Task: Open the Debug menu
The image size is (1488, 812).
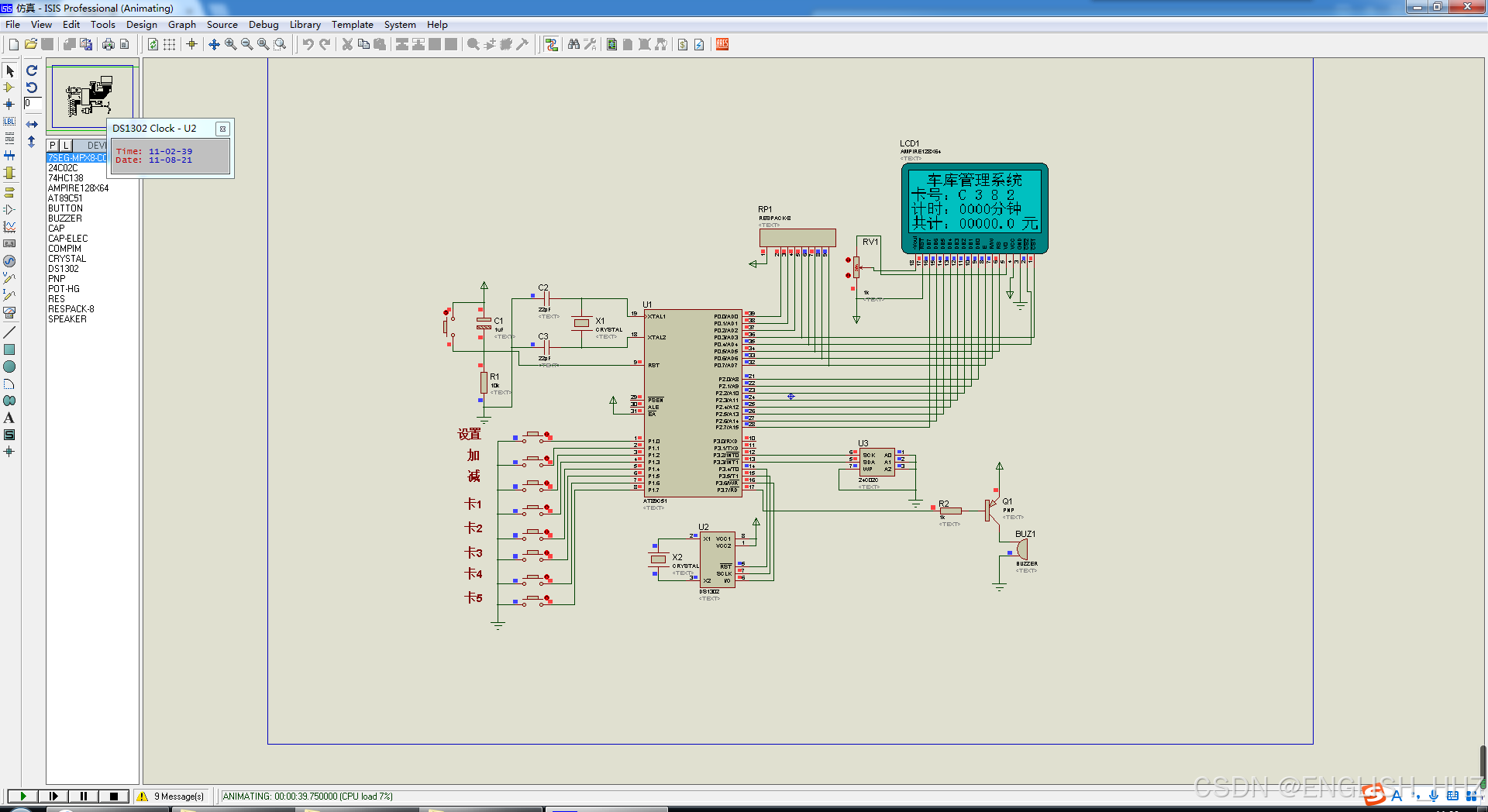Action: 263,25
